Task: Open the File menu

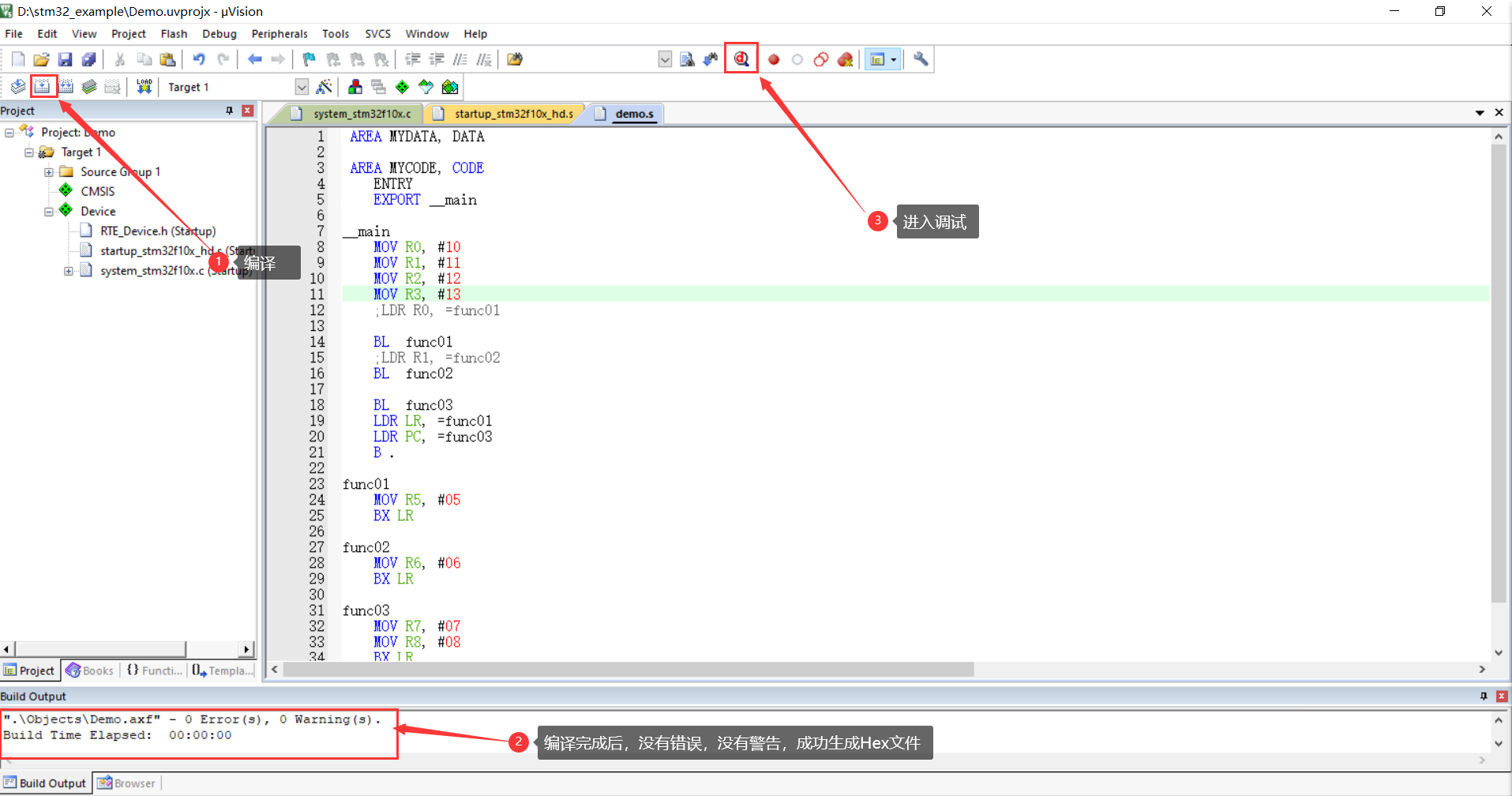Action: point(13,34)
